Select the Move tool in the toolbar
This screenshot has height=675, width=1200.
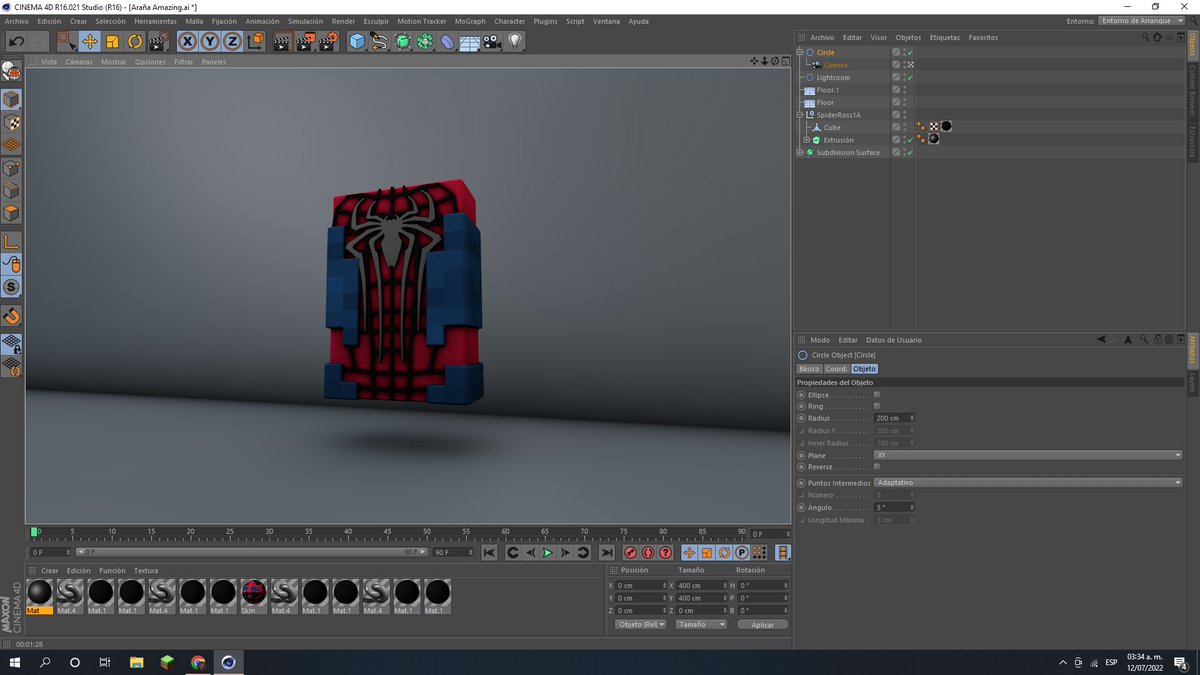[x=90, y=41]
